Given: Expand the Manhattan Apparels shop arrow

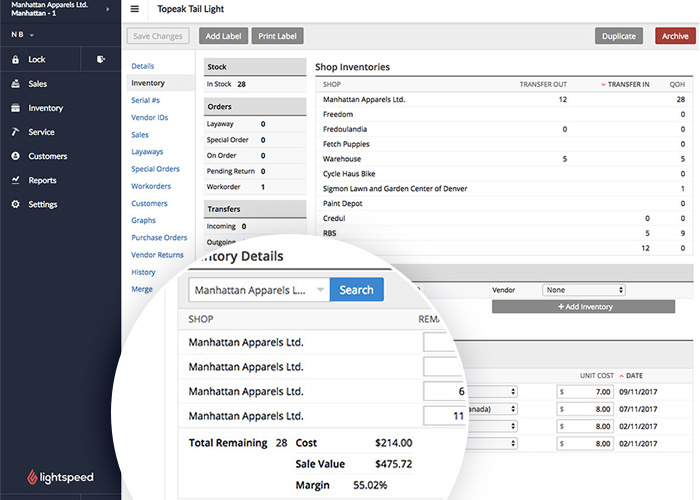Looking at the screenshot, I should tap(108, 9).
